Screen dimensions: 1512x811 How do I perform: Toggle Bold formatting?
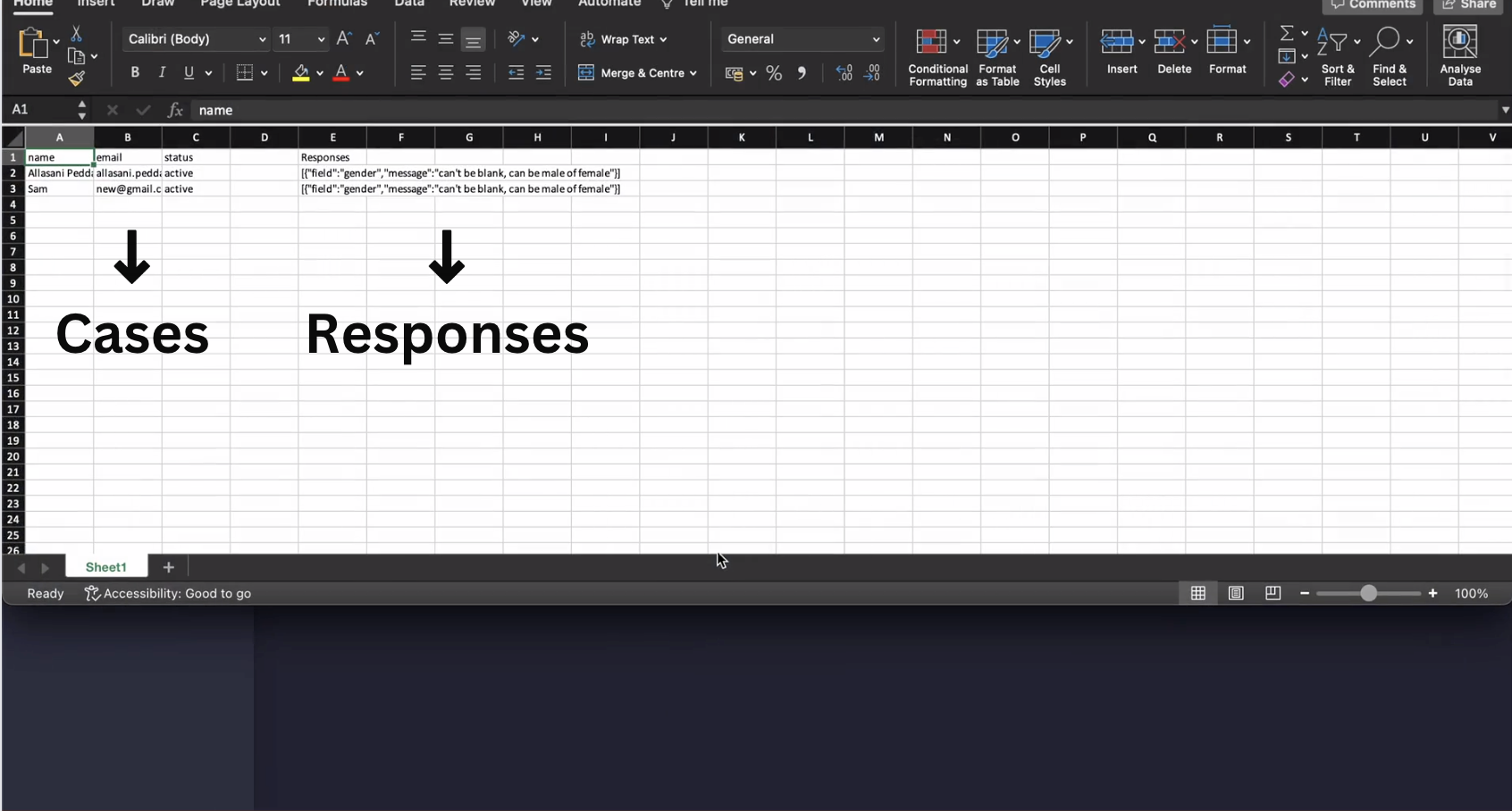(x=135, y=72)
